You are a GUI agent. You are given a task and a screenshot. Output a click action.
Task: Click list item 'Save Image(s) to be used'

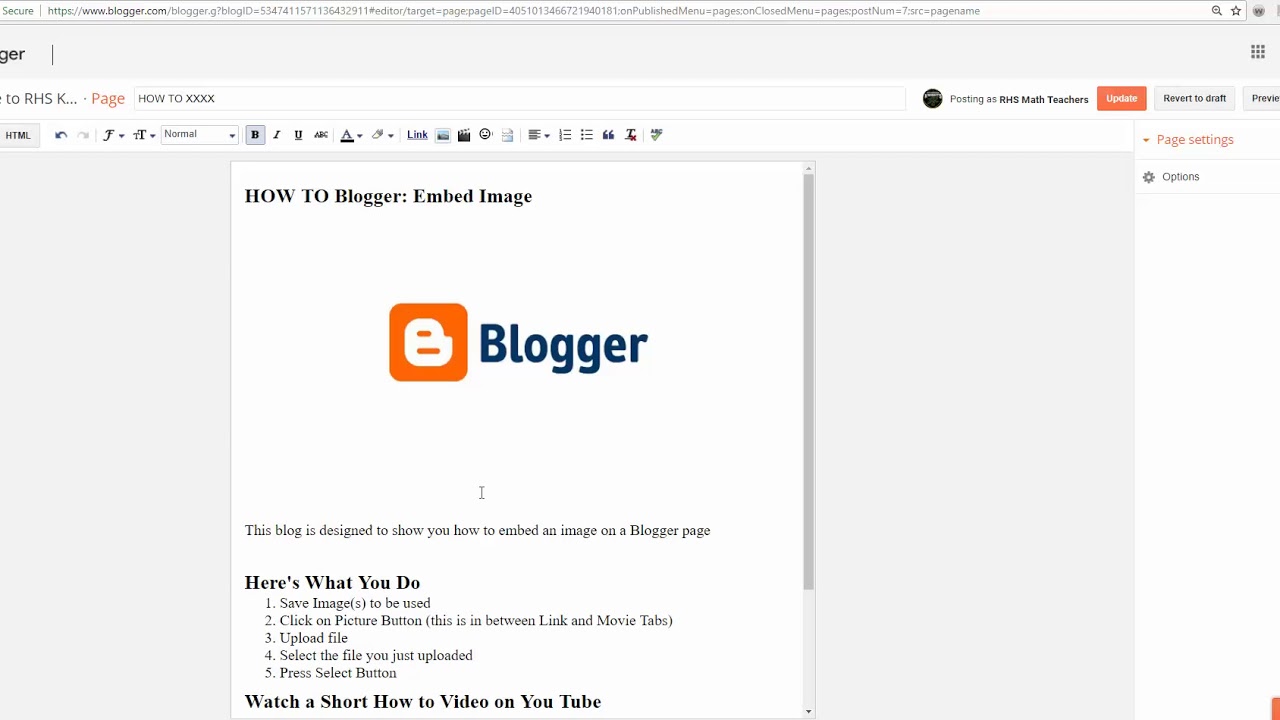click(355, 603)
